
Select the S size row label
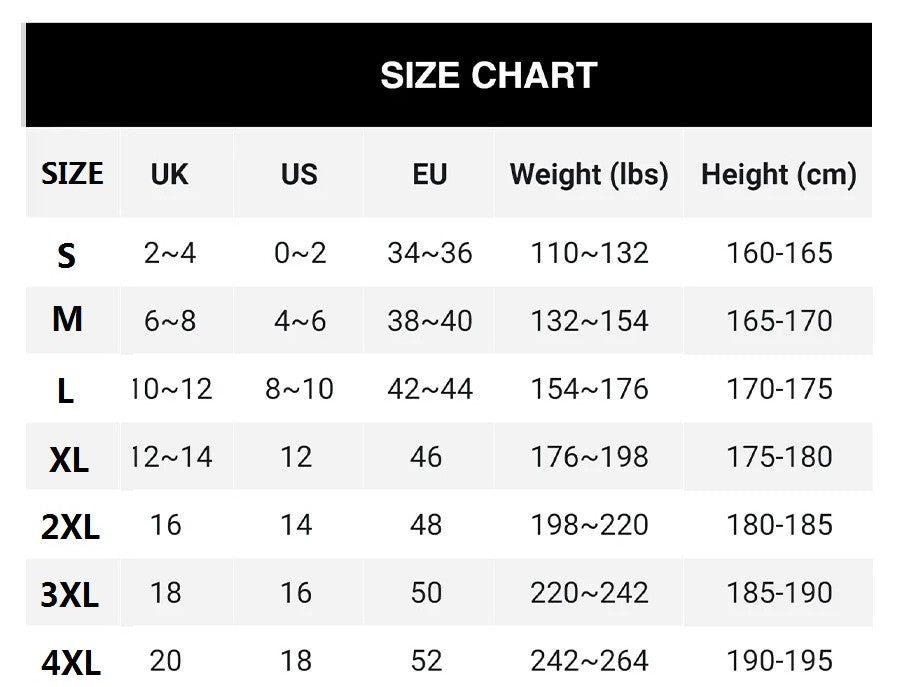click(x=67, y=255)
